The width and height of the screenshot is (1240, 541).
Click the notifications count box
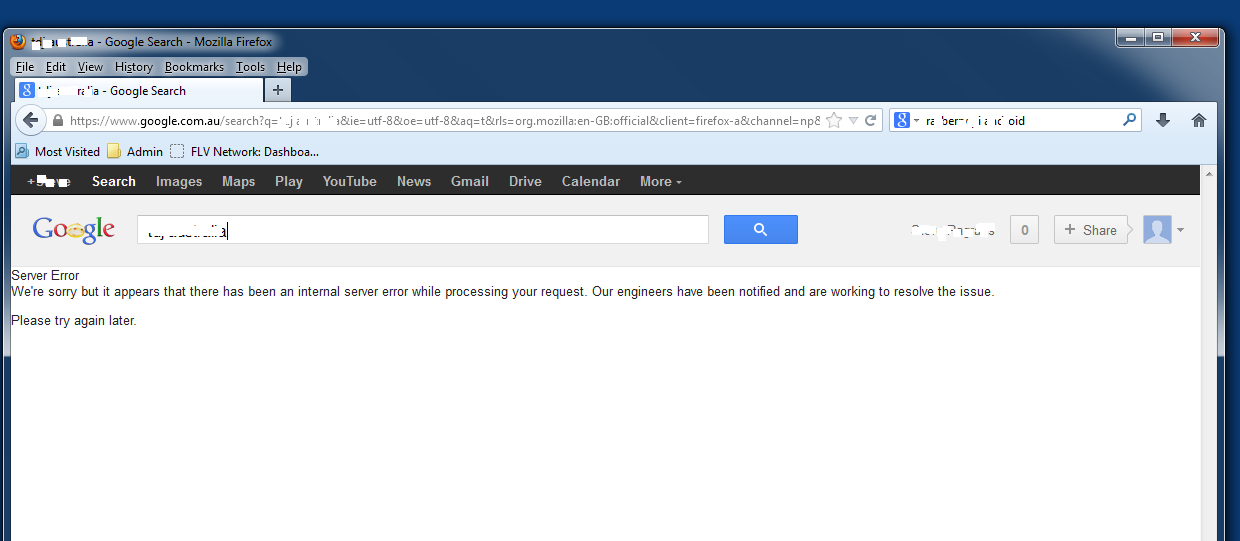pyautogui.click(x=1024, y=230)
